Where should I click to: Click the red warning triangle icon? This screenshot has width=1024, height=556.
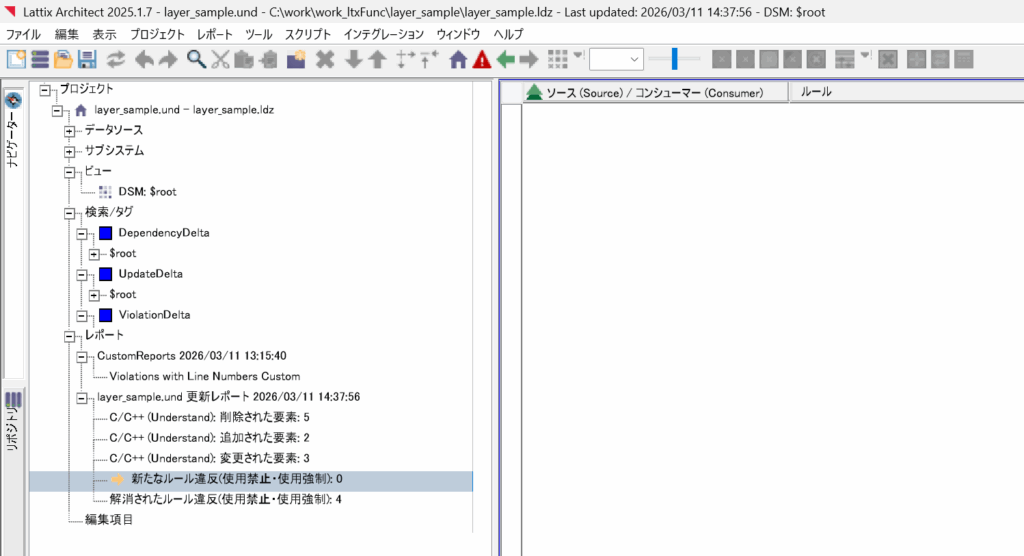coord(482,60)
